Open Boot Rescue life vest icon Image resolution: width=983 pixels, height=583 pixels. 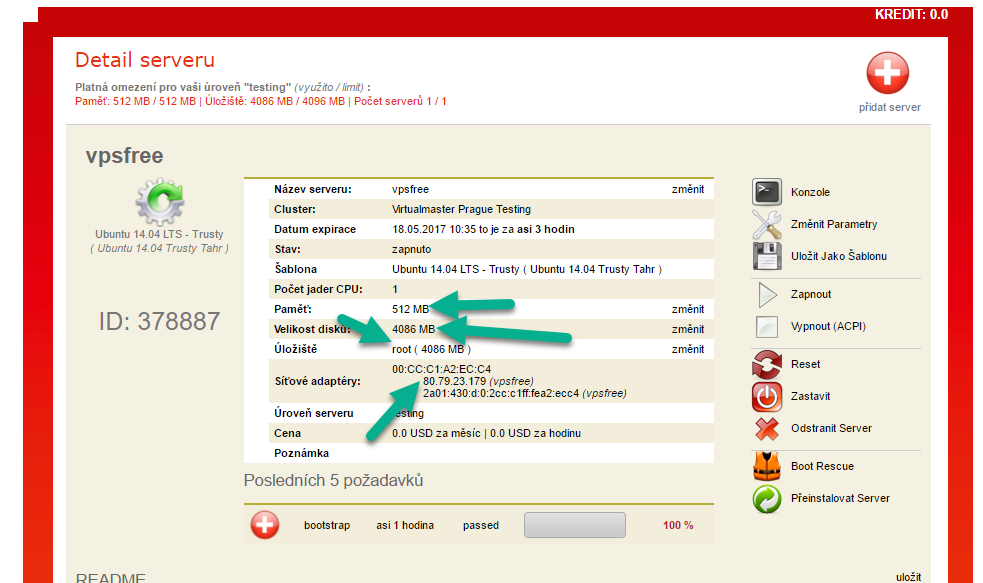[766, 466]
